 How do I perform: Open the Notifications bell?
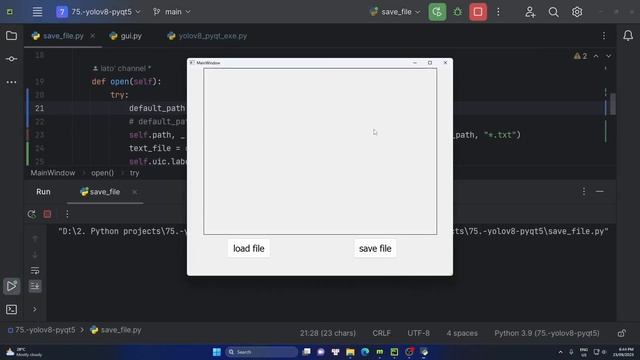(628, 36)
